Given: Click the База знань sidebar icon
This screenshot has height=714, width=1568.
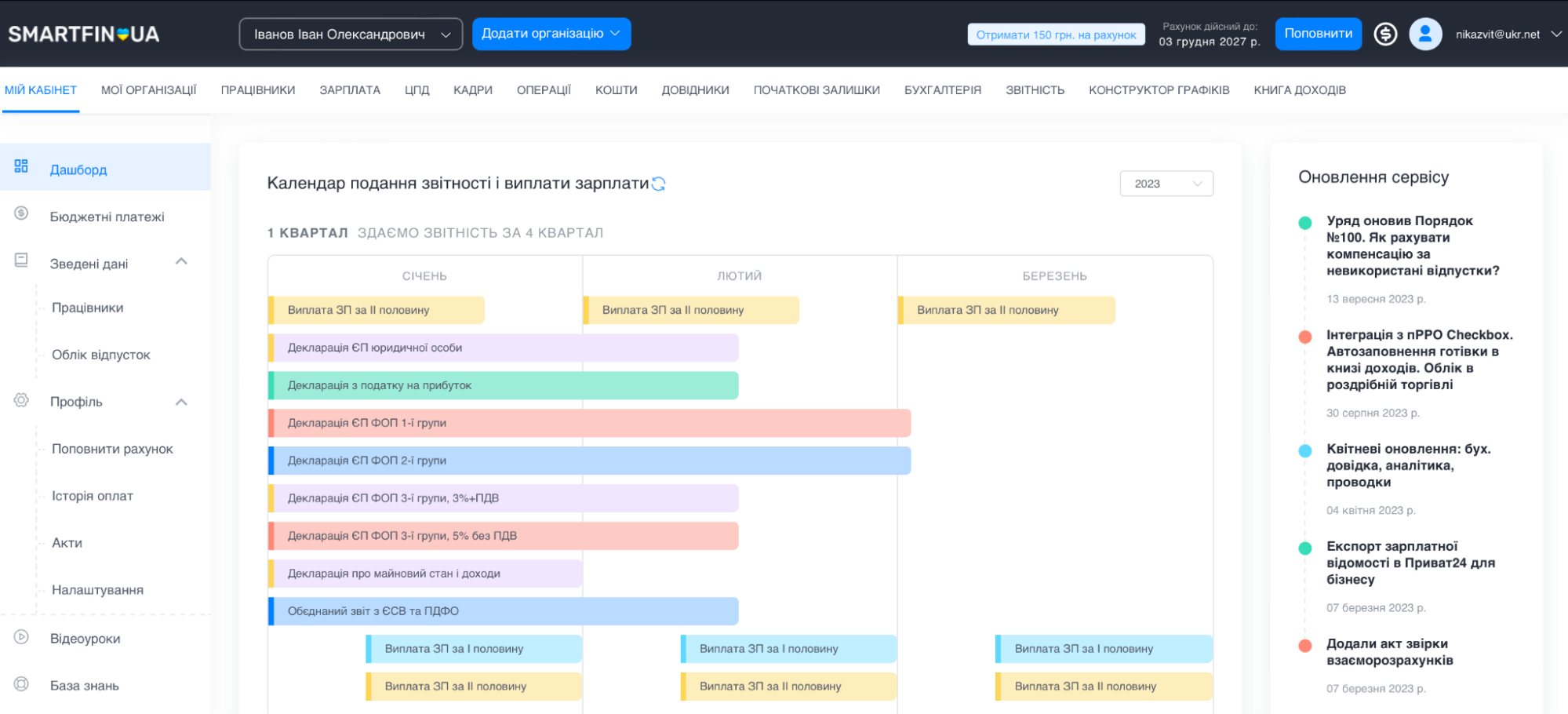Looking at the screenshot, I should pyautogui.click(x=21, y=684).
